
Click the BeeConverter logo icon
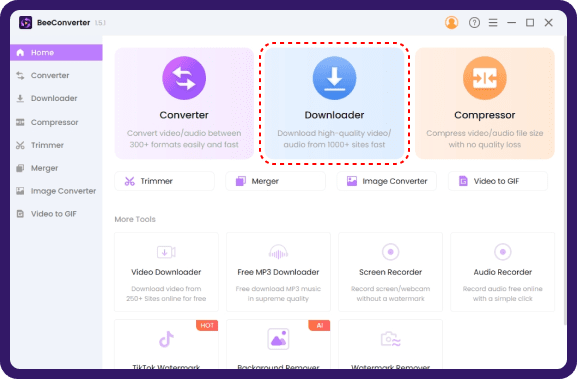[x=25, y=22]
